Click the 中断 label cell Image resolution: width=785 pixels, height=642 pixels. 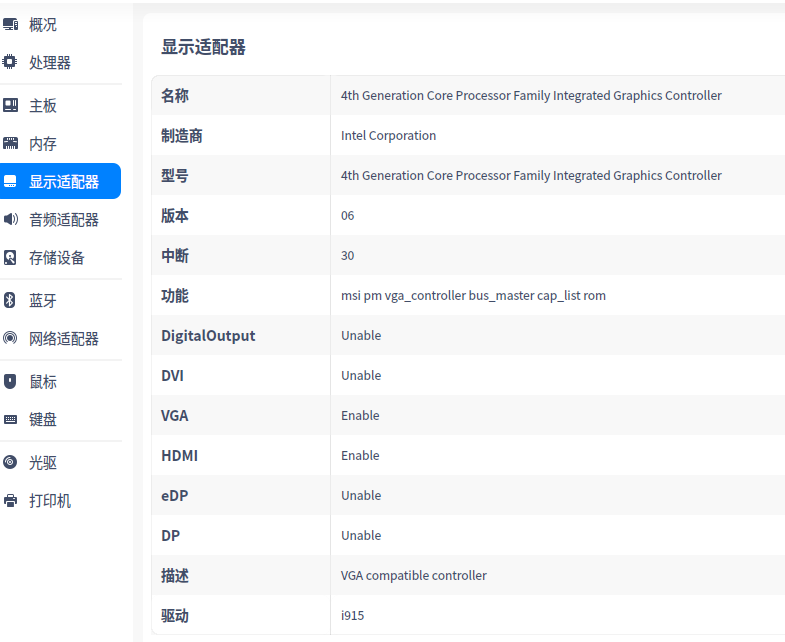click(241, 255)
